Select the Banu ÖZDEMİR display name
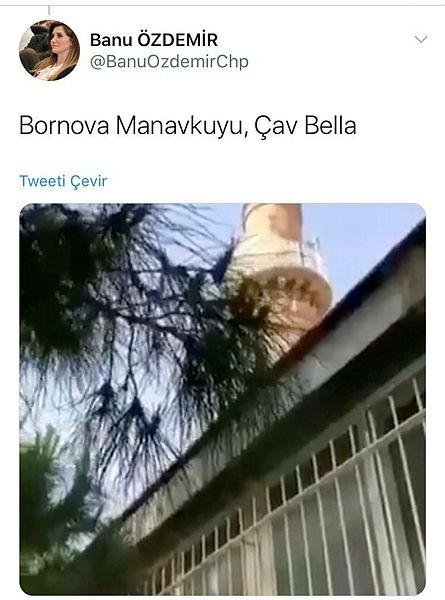 coord(154,40)
